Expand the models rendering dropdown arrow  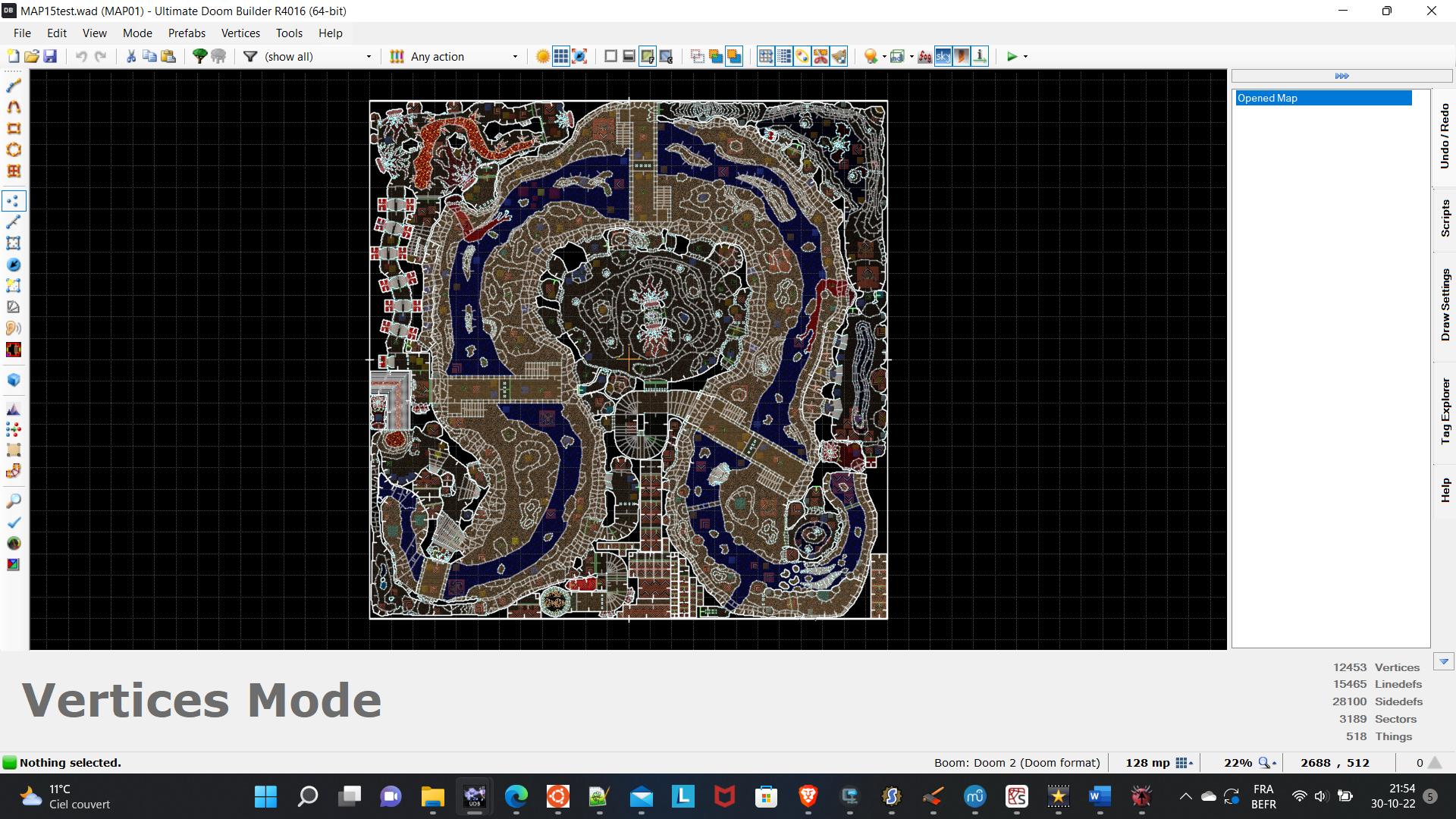[x=912, y=57]
